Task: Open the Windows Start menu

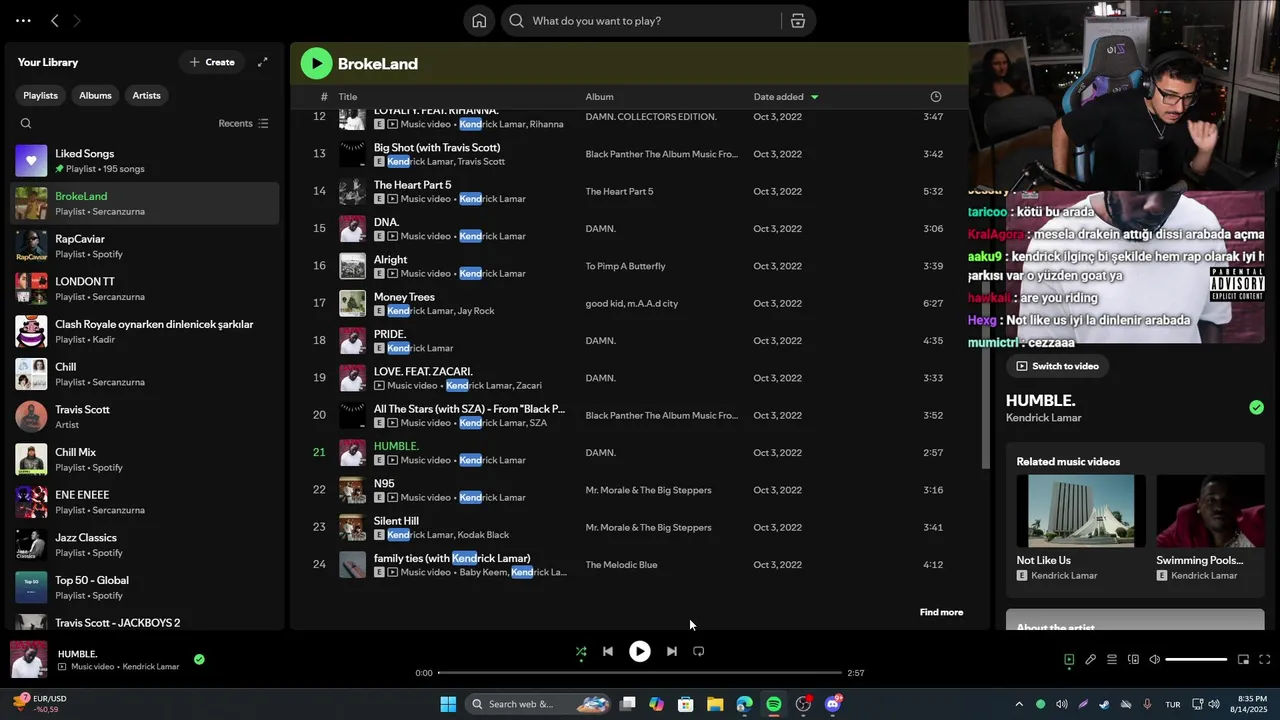Action: [x=448, y=704]
